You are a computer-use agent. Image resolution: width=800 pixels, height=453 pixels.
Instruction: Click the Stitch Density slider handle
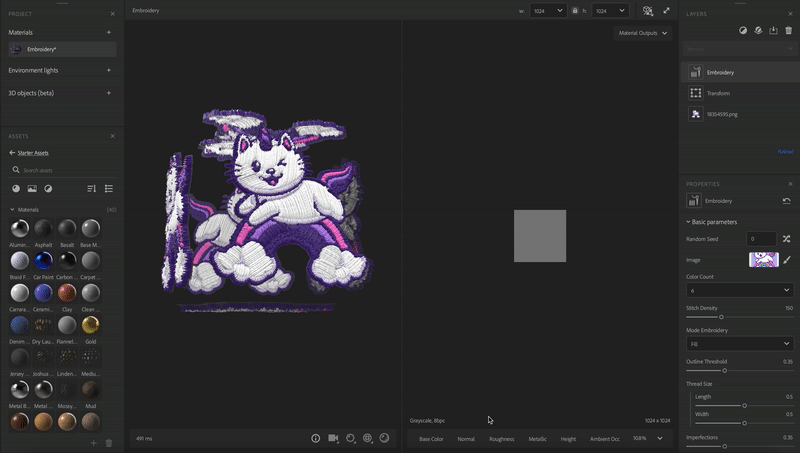(x=721, y=317)
